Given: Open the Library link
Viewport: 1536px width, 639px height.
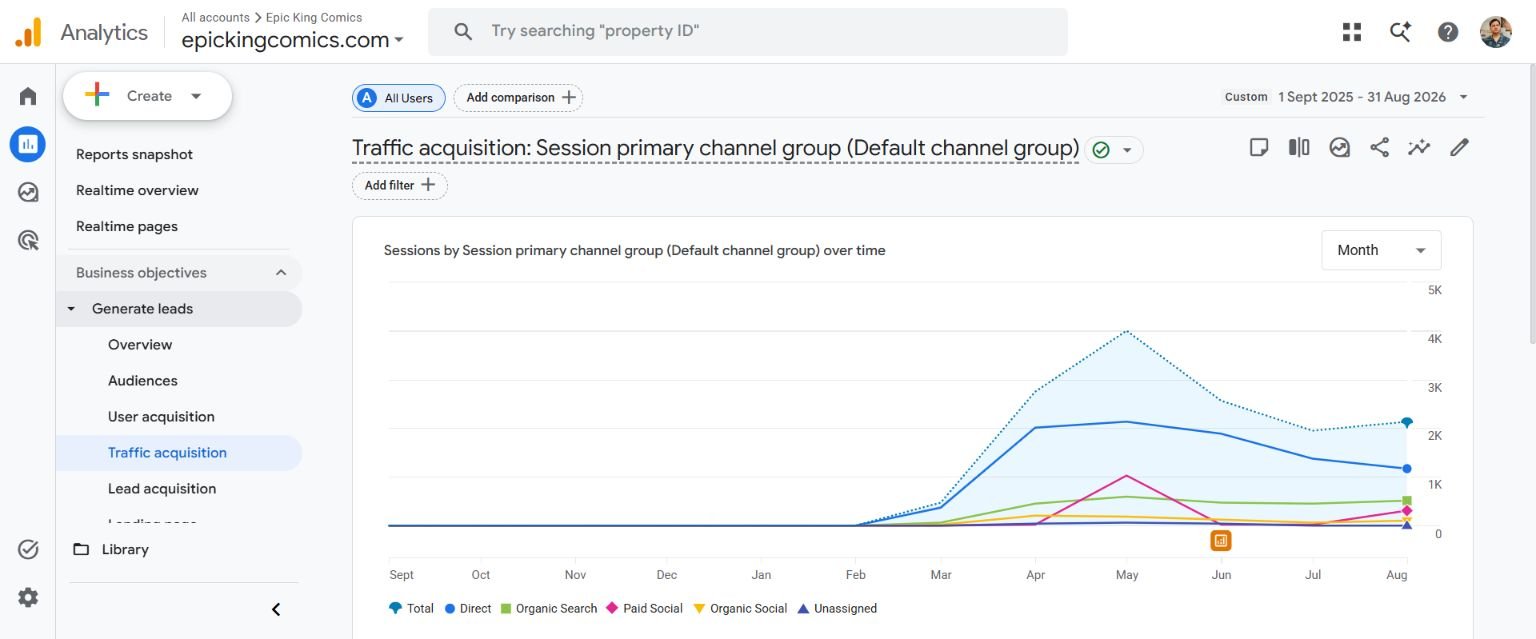Looking at the screenshot, I should [x=125, y=549].
